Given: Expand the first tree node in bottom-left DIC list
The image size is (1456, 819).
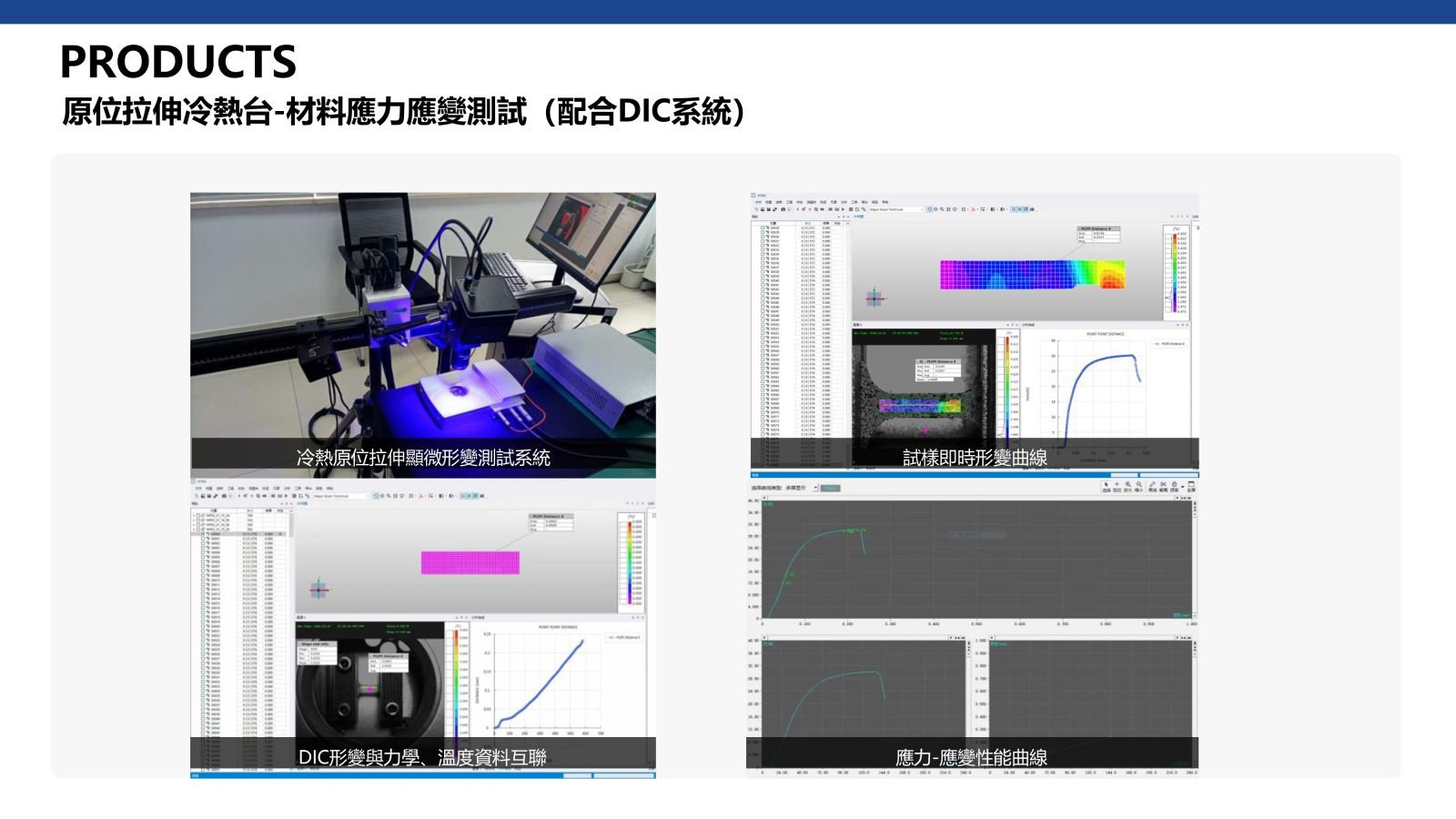Looking at the screenshot, I should (193, 515).
